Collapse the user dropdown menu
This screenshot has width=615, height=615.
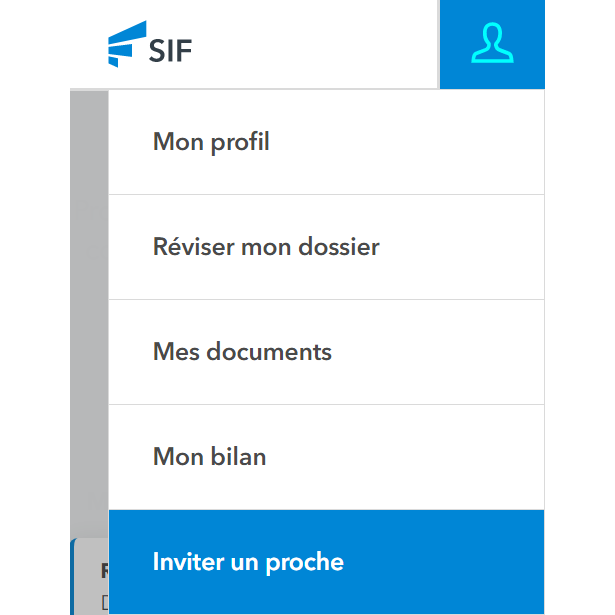pyautogui.click(x=491, y=44)
